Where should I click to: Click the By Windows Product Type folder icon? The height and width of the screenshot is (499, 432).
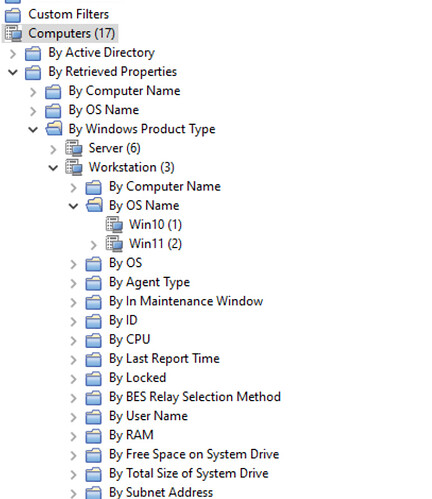coord(54,129)
